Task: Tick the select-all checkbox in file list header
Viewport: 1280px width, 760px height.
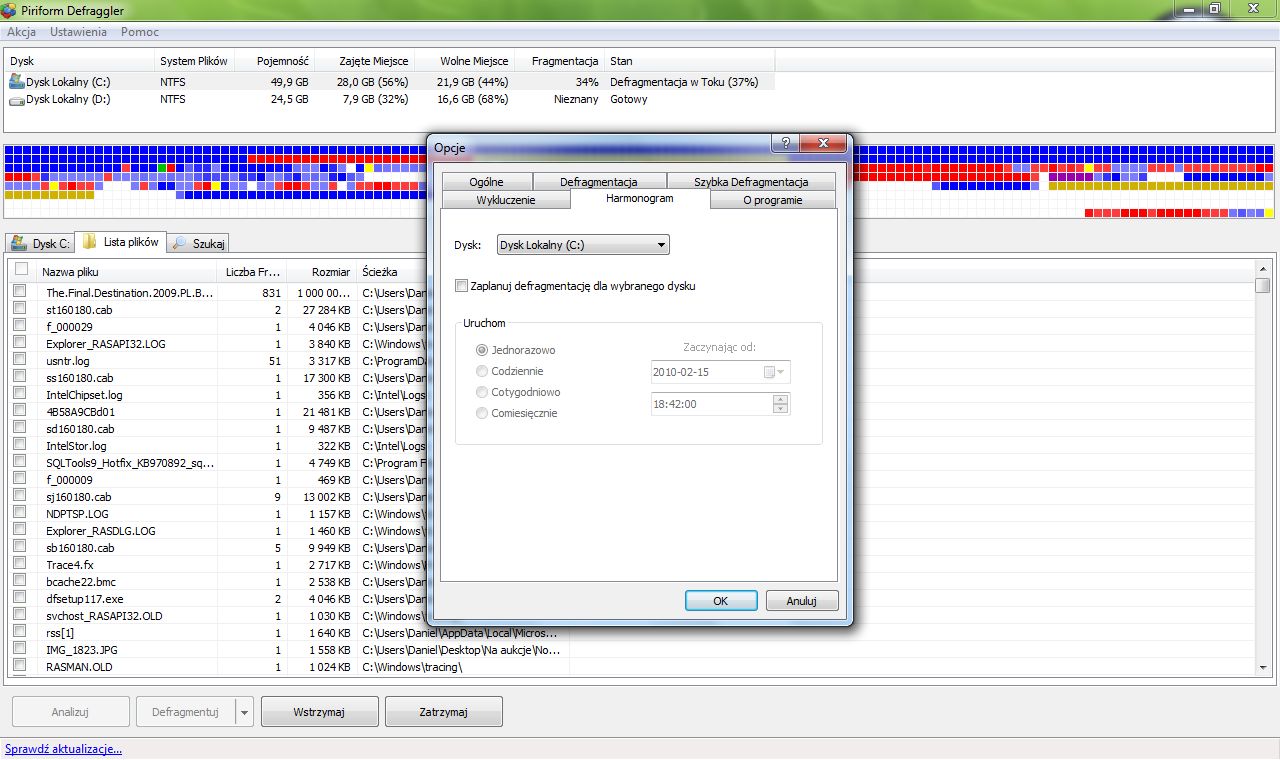Action: pyautogui.click(x=21, y=269)
